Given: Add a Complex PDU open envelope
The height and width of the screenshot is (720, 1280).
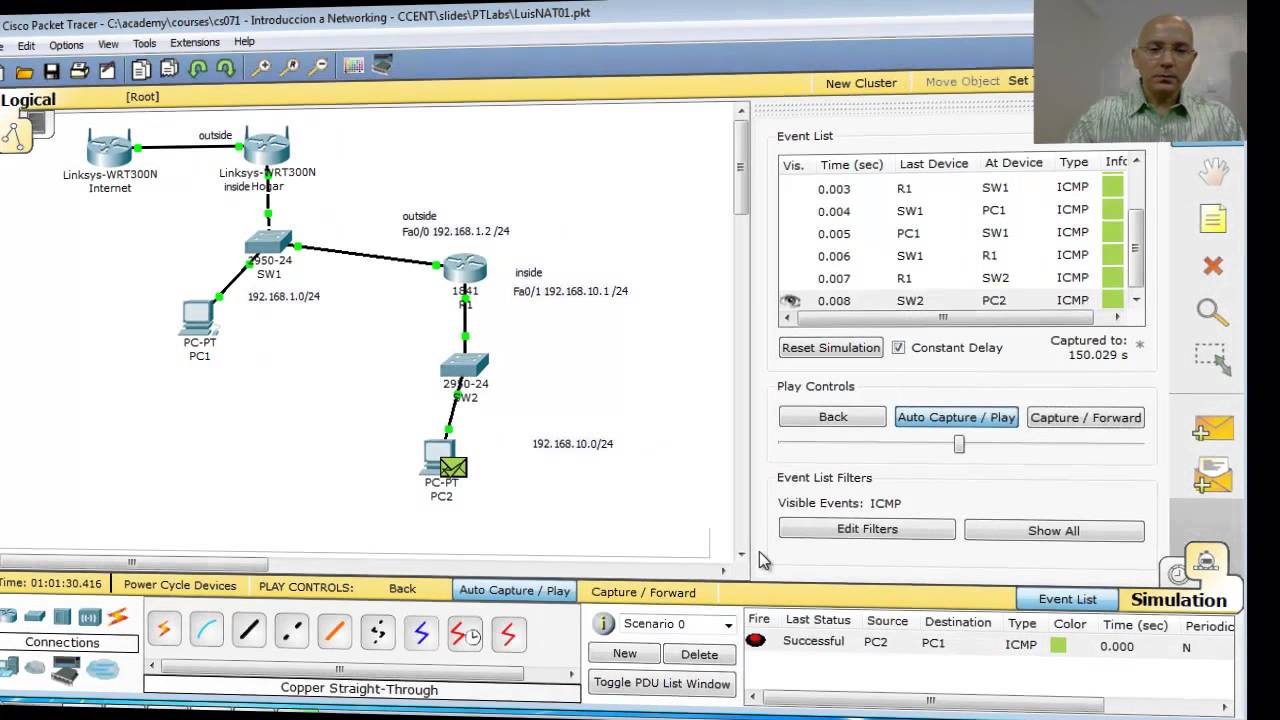Looking at the screenshot, I should tap(1213, 476).
